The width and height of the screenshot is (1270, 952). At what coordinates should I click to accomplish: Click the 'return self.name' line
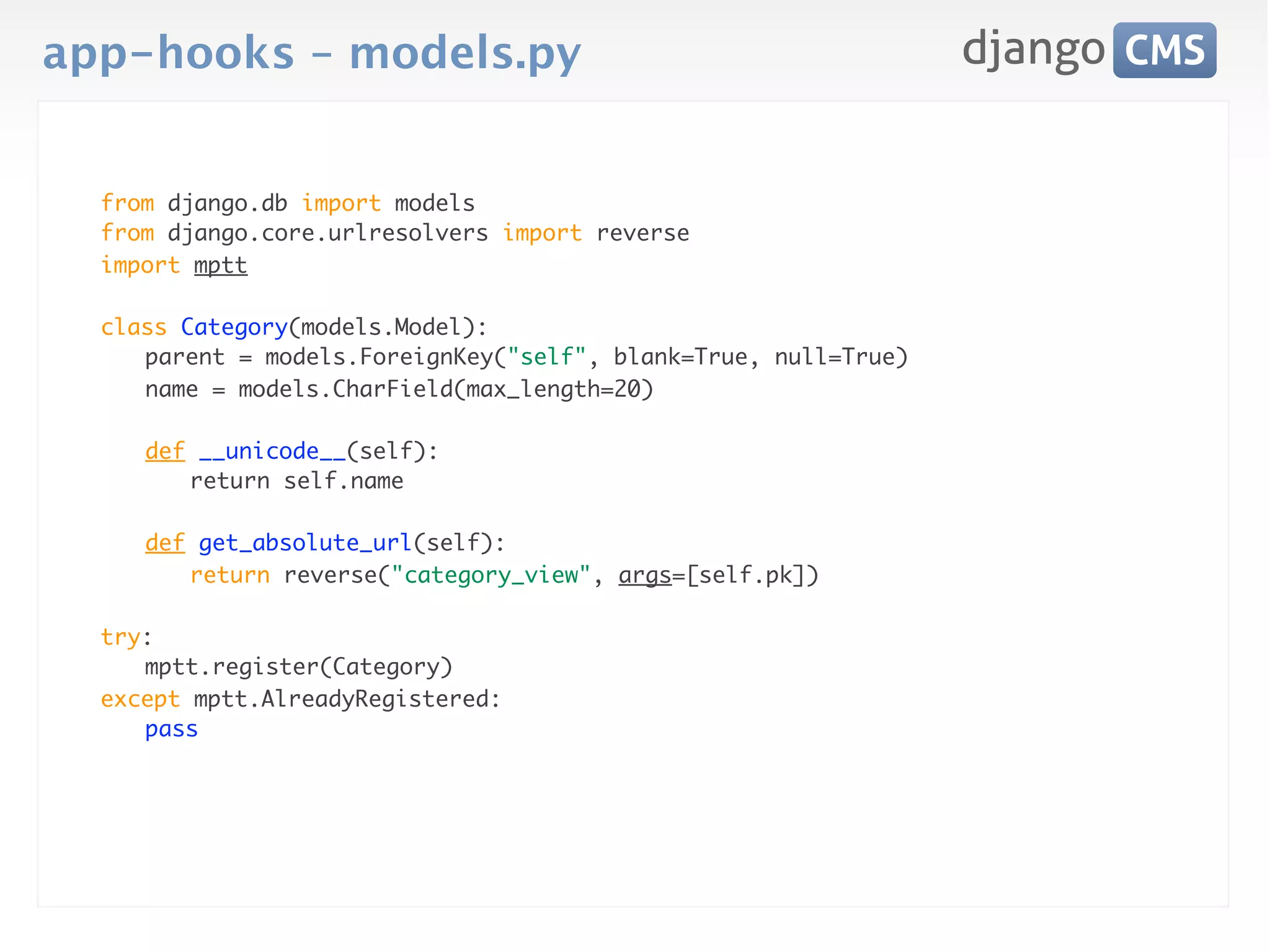[296, 482]
